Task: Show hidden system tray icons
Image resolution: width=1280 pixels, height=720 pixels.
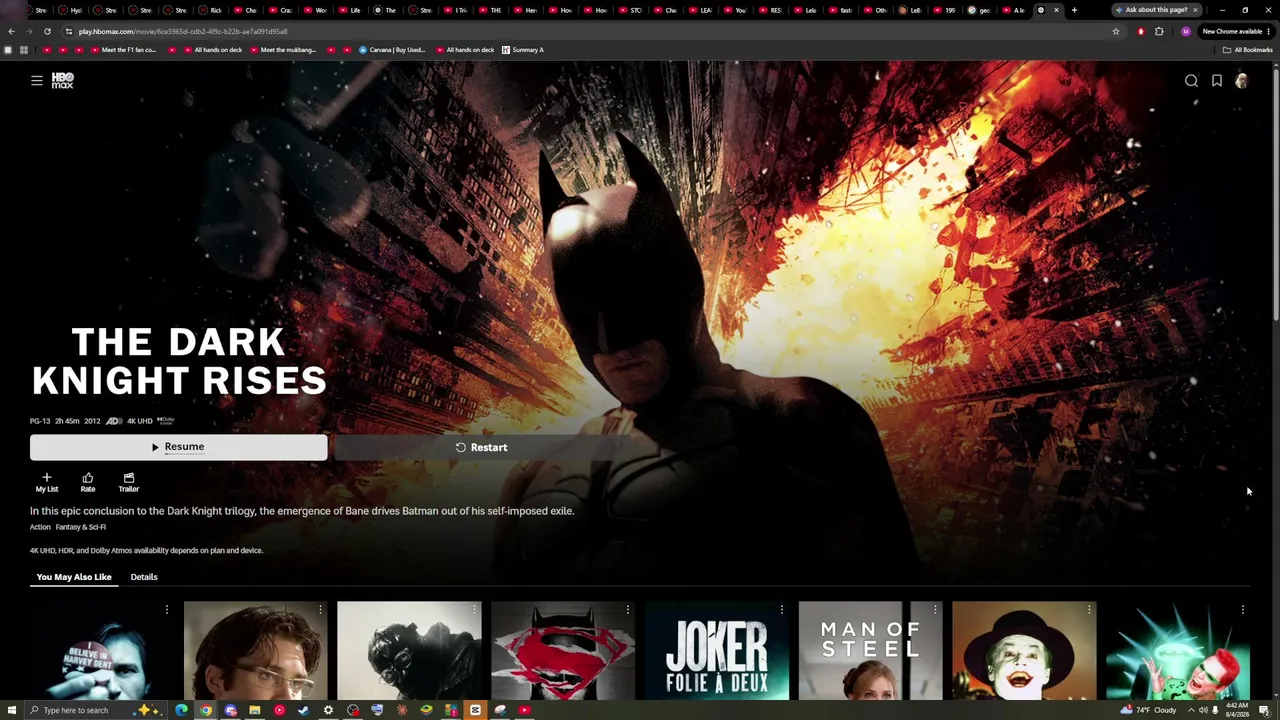Action: click(x=1190, y=710)
